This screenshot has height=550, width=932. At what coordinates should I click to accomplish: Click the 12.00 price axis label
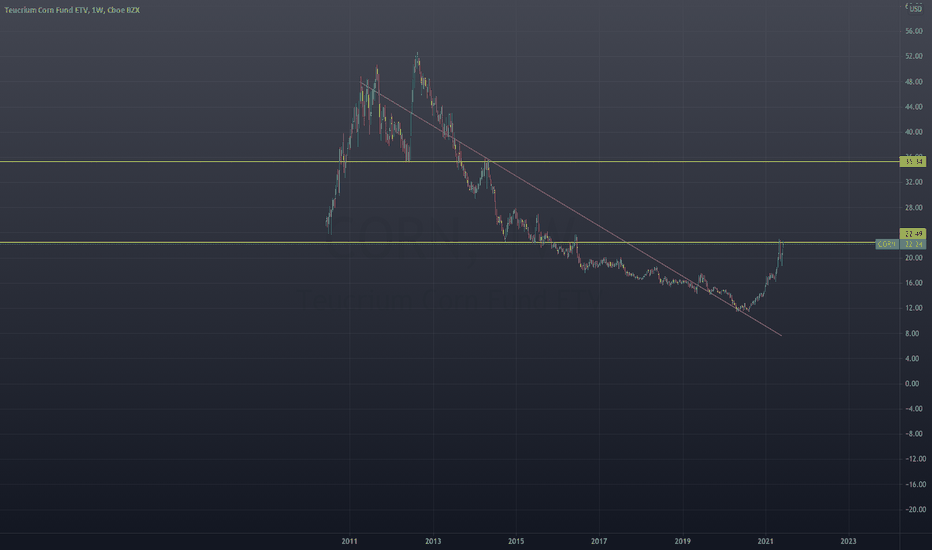pyautogui.click(x=914, y=308)
